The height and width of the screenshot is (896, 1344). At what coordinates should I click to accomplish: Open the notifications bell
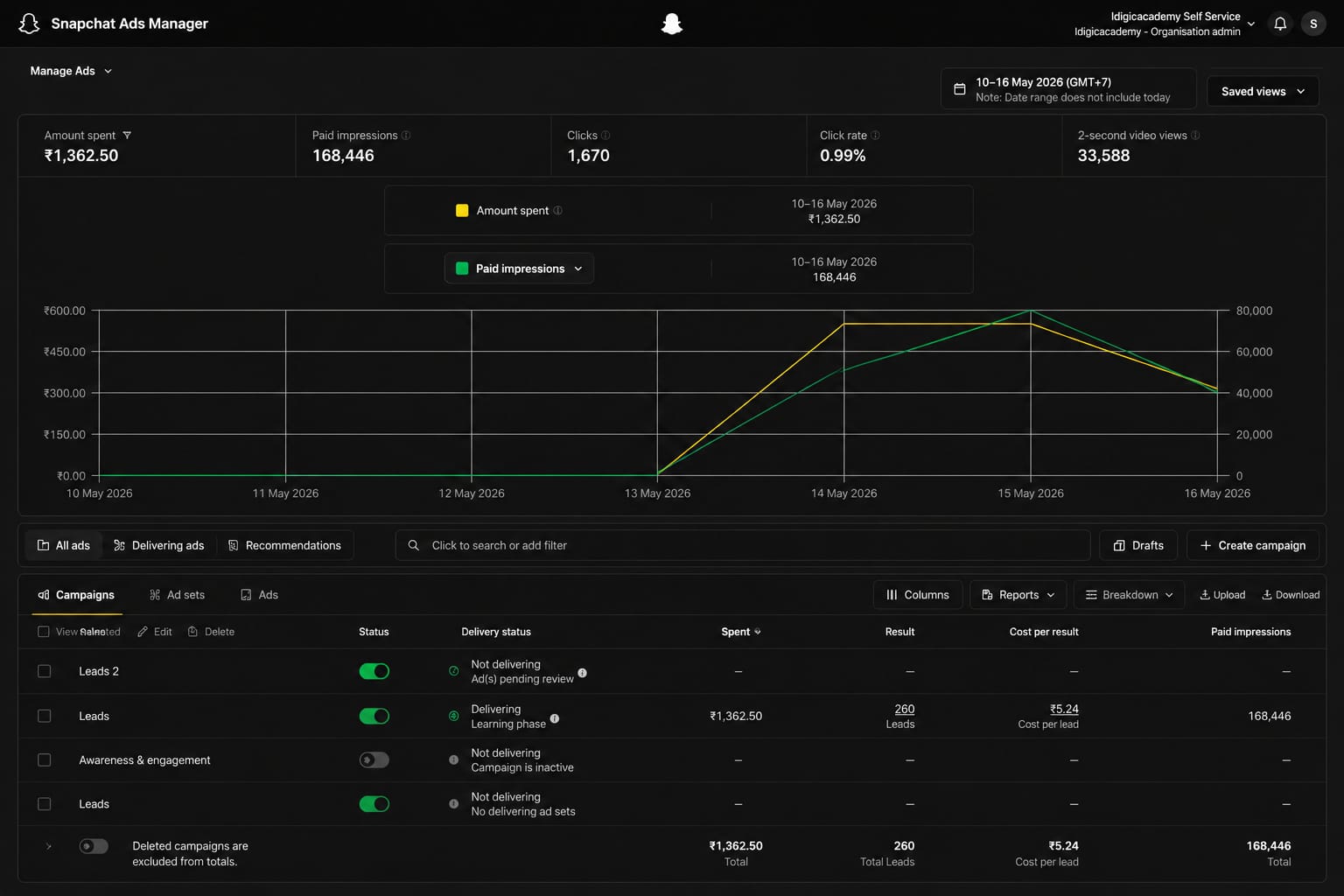tap(1280, 24)
